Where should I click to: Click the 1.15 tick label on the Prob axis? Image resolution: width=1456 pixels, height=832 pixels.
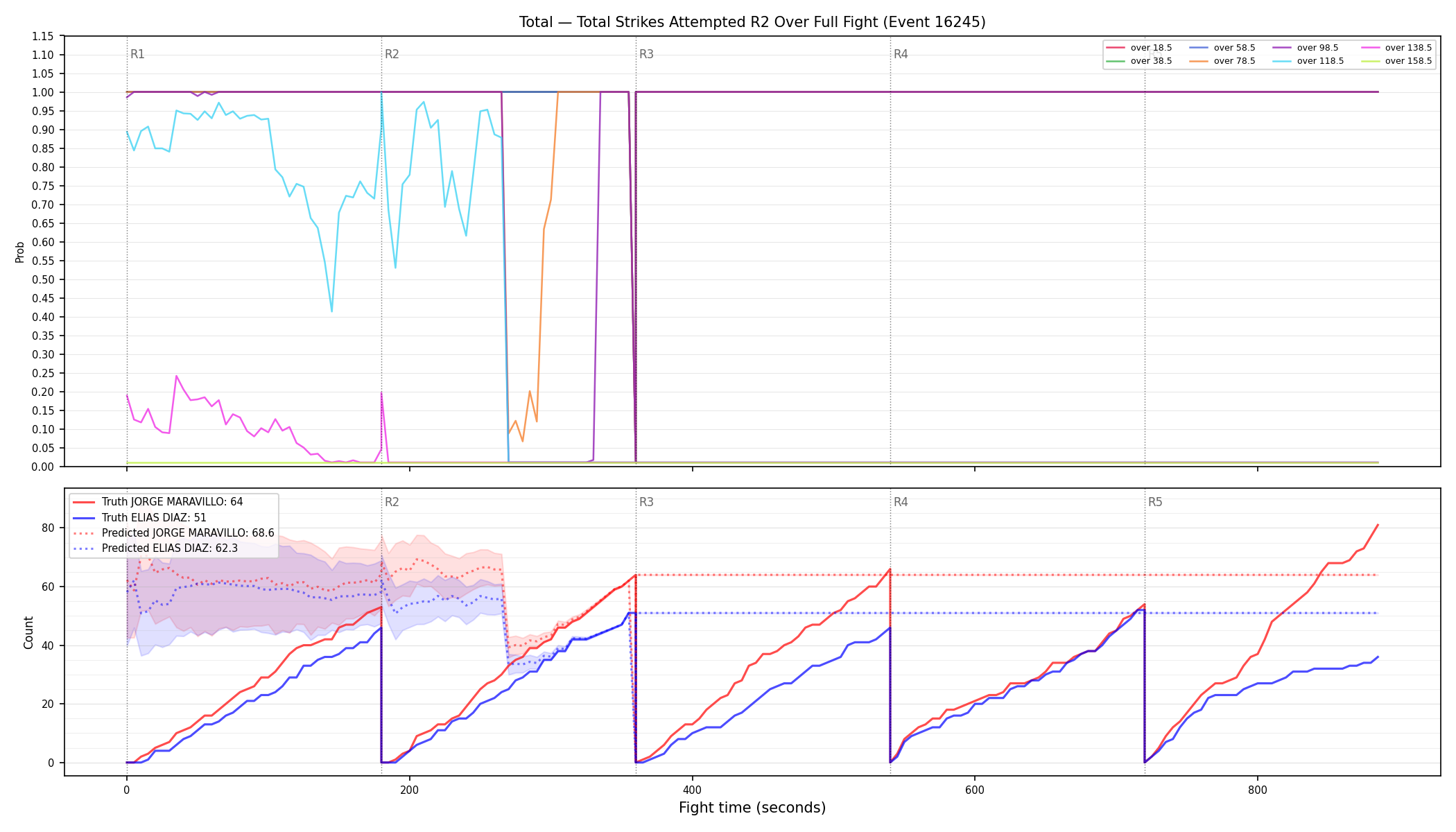click(43, 36)
